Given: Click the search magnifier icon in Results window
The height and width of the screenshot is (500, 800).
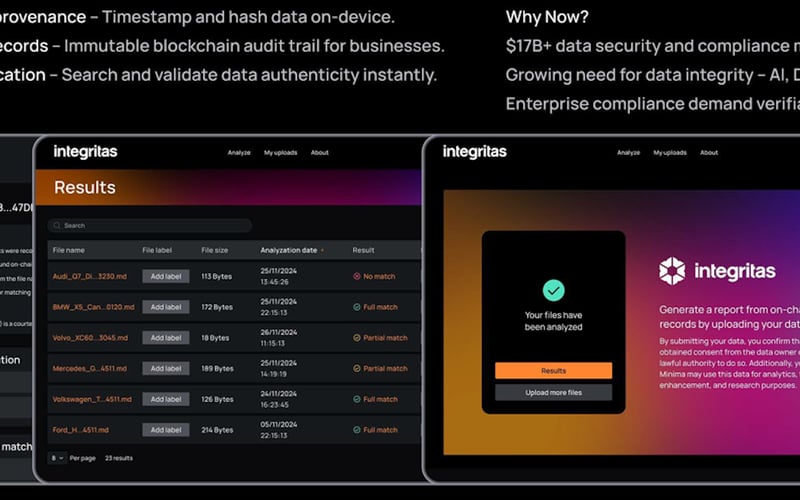Looking at the screenshot, I should pos(57,226).
